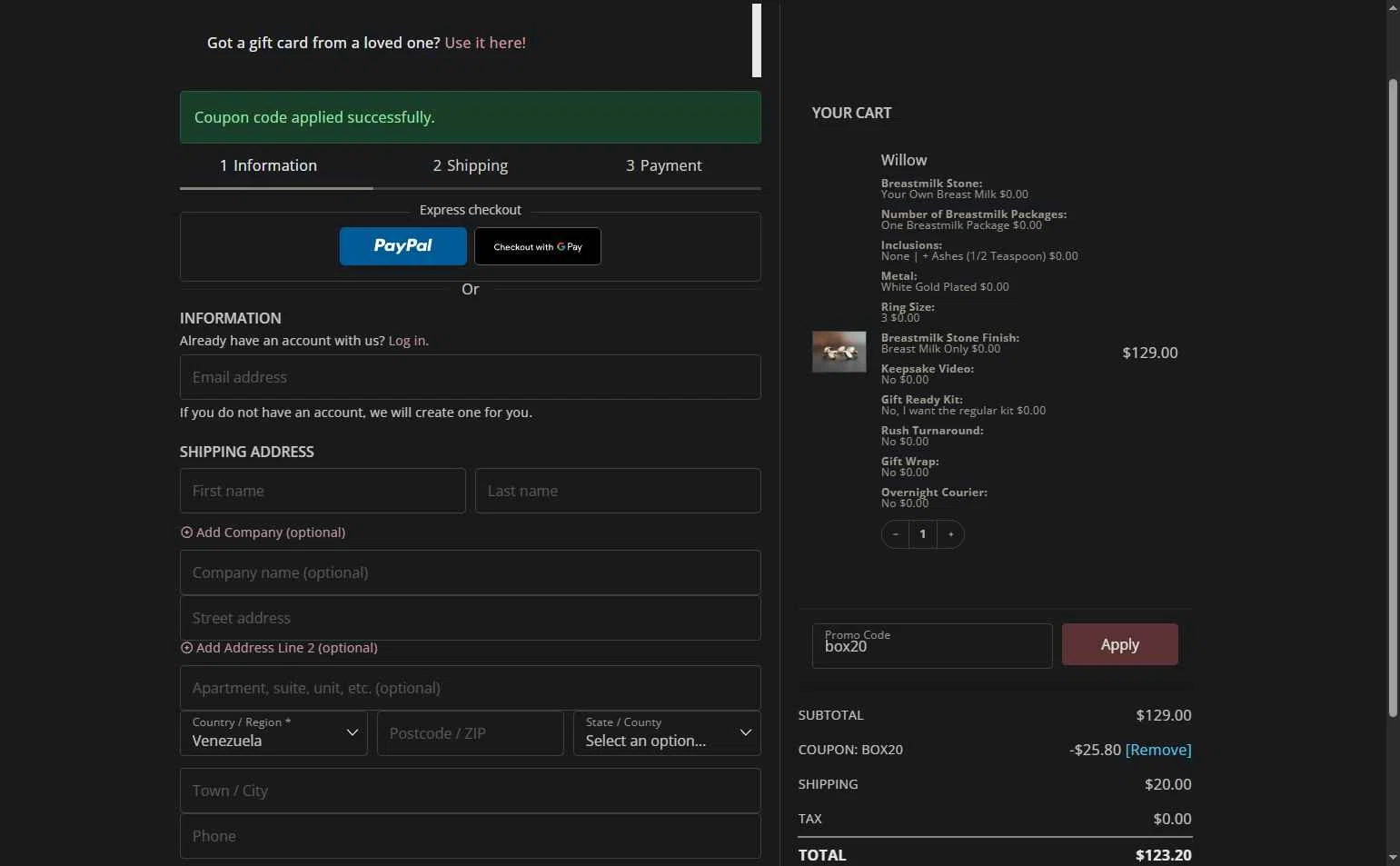Screen dimensions: 1400x866
Task: Switch to the 2 Shipping step tab
Action: click(471, 165)
